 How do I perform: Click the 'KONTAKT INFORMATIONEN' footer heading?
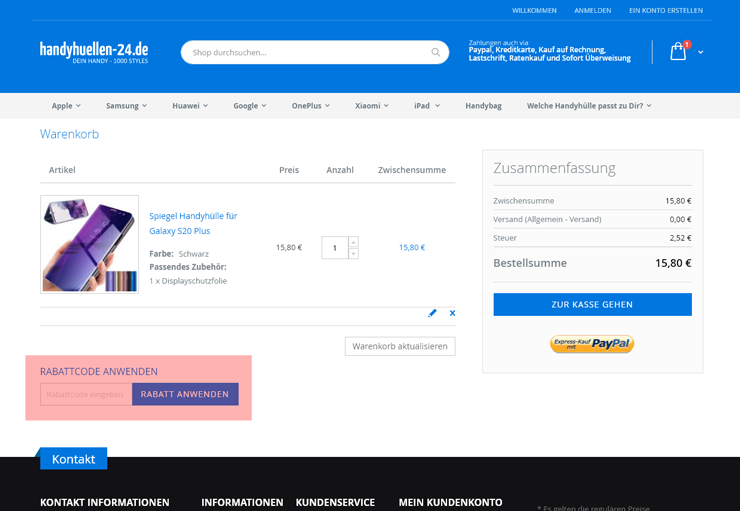click(x=104, y=503)
